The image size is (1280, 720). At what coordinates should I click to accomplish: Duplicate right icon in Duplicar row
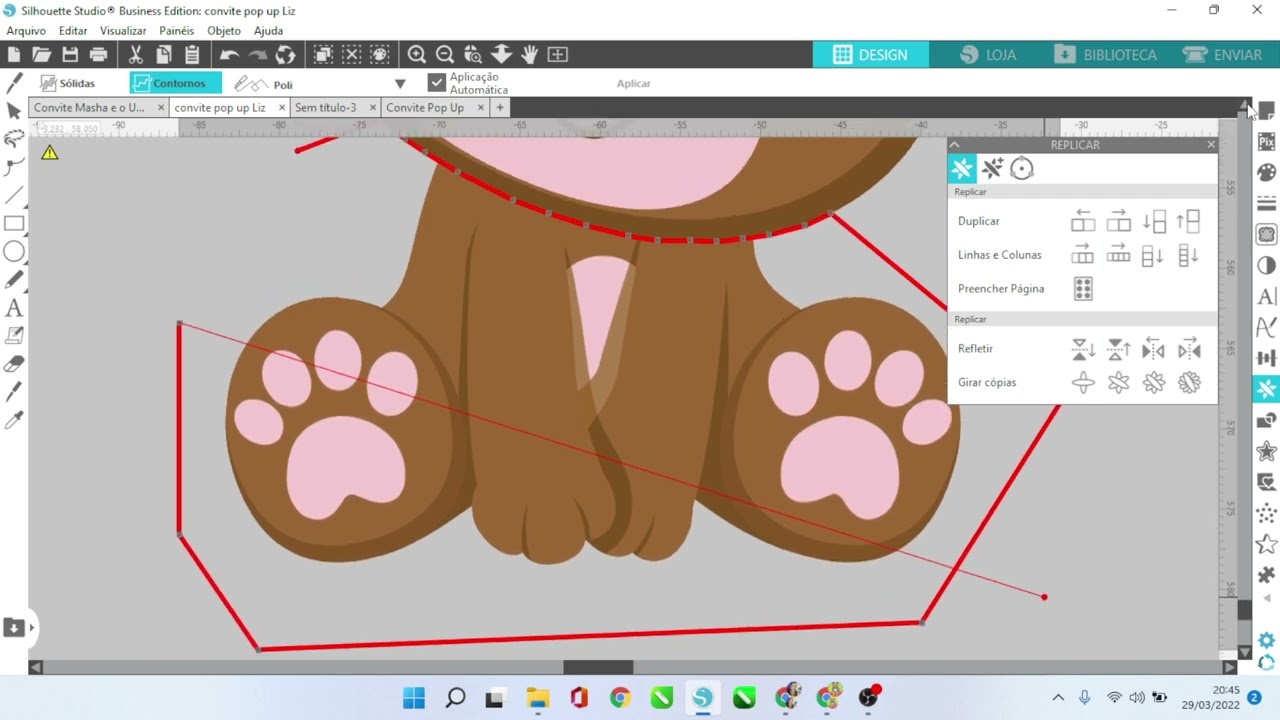click(x=1118, y=221)
